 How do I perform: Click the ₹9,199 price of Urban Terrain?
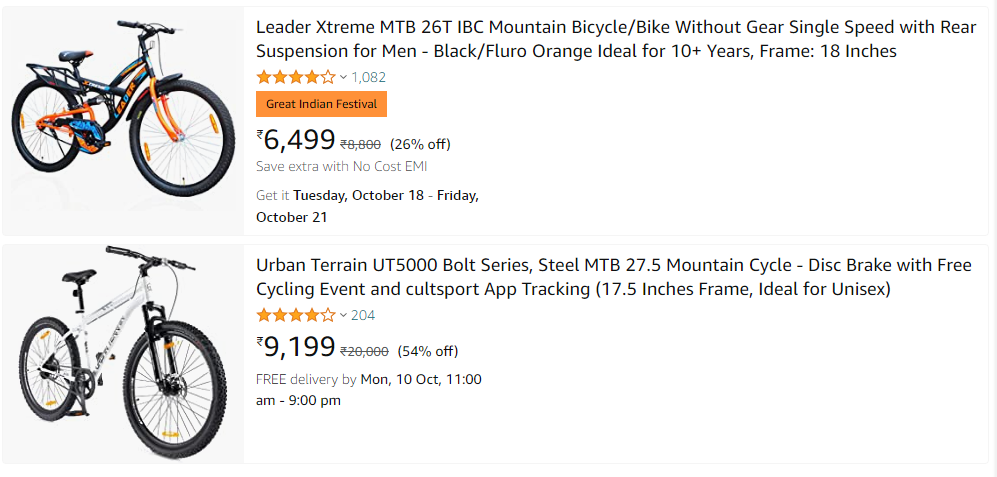(x=297, y=348)
